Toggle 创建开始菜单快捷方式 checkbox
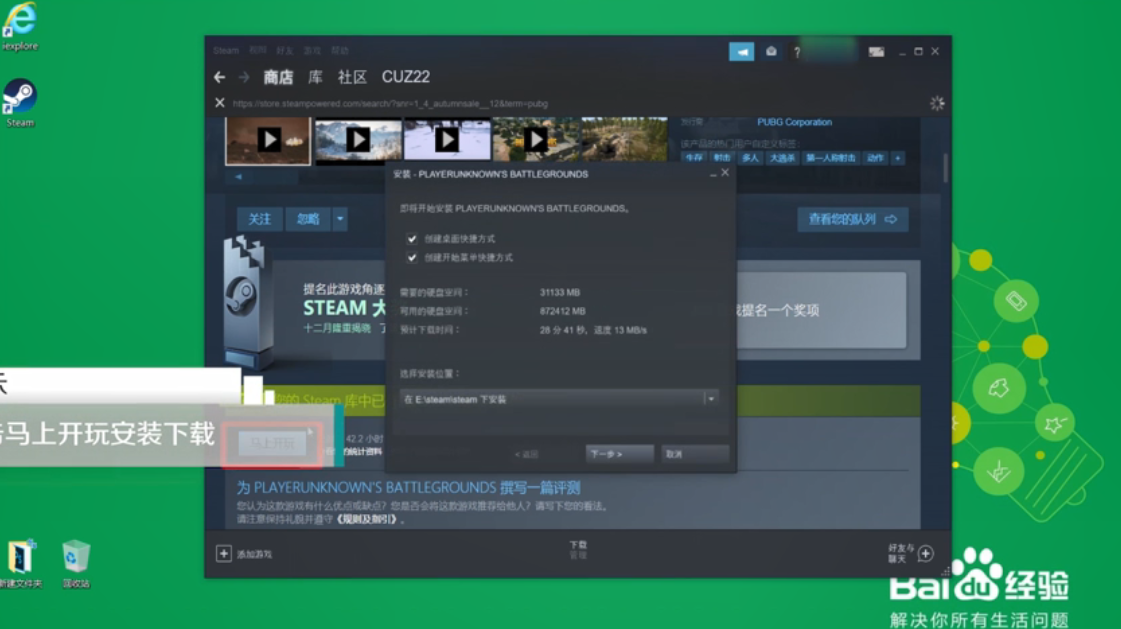This screenshot has width=1121, height=629. tap(412, 257)
